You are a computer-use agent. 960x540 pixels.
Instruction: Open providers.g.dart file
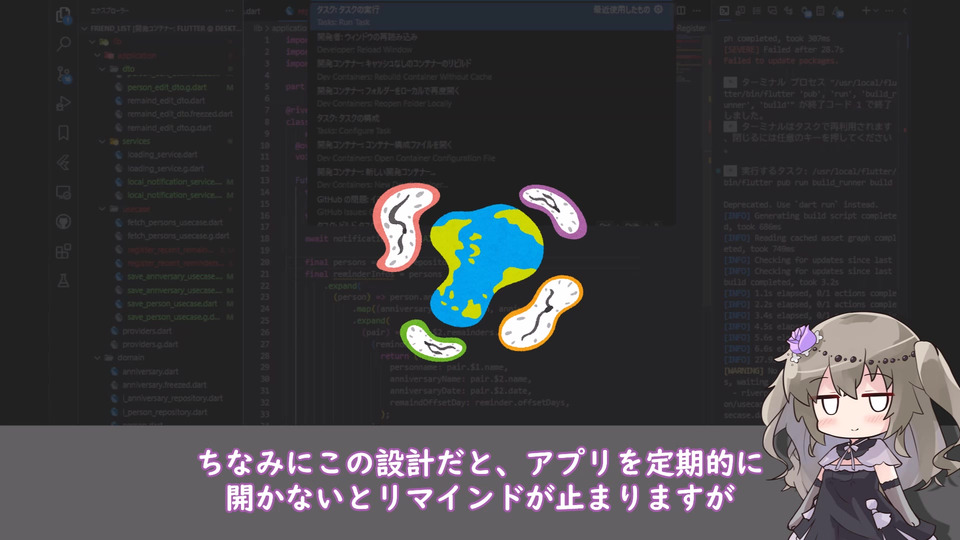pos(150,344)
